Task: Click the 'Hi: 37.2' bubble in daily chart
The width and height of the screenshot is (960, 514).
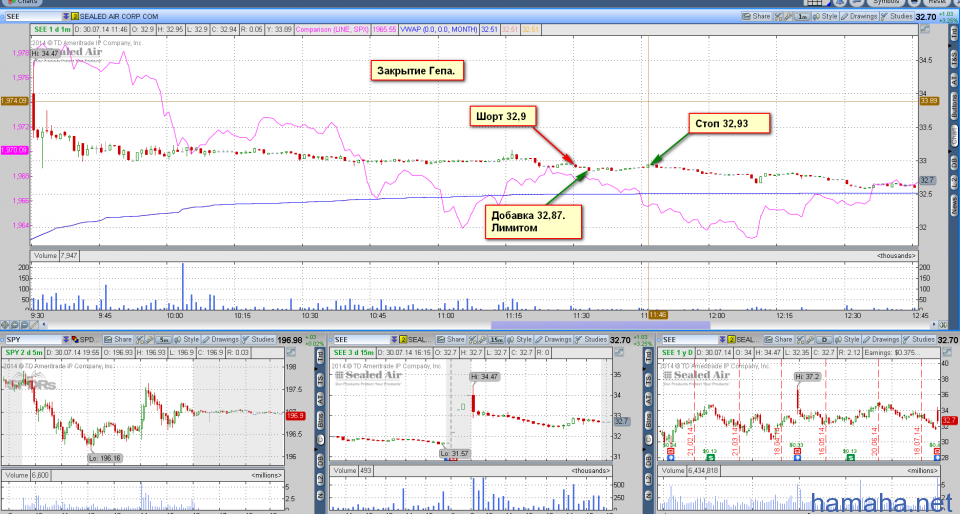Action: [808, 377]
